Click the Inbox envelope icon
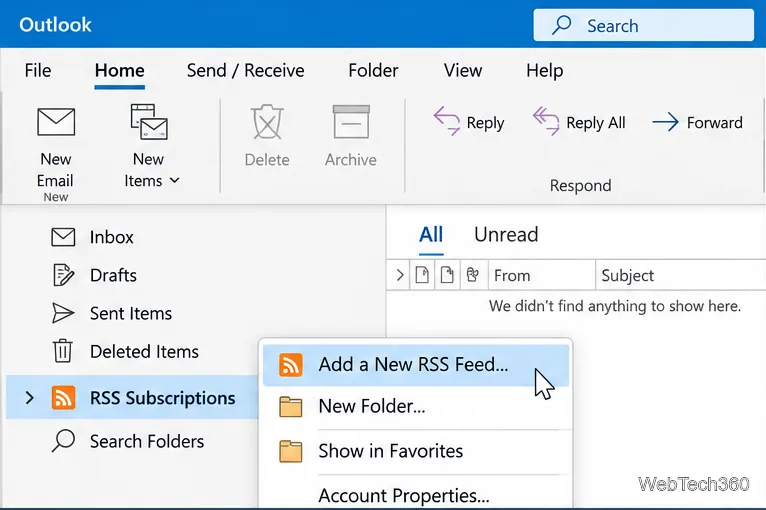 [63, 237]
